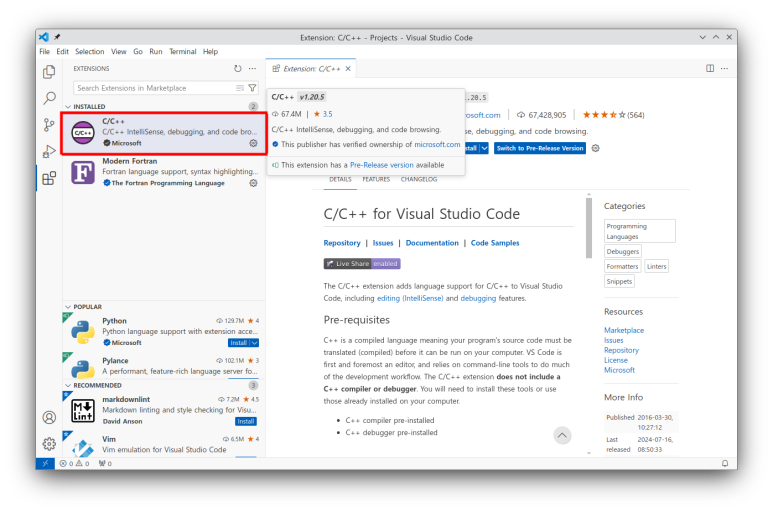Open microsoft.com link in hover tooltip

437,144
